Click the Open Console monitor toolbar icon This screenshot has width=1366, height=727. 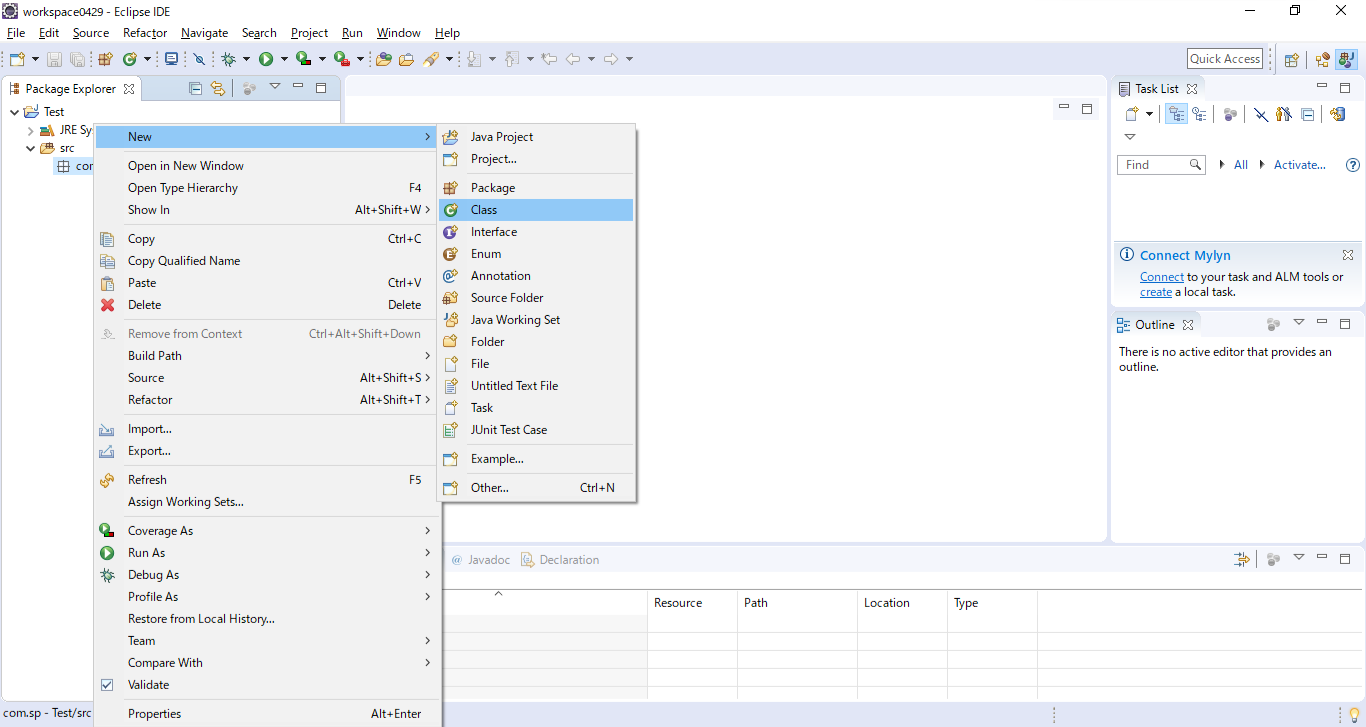coord(171,59)
